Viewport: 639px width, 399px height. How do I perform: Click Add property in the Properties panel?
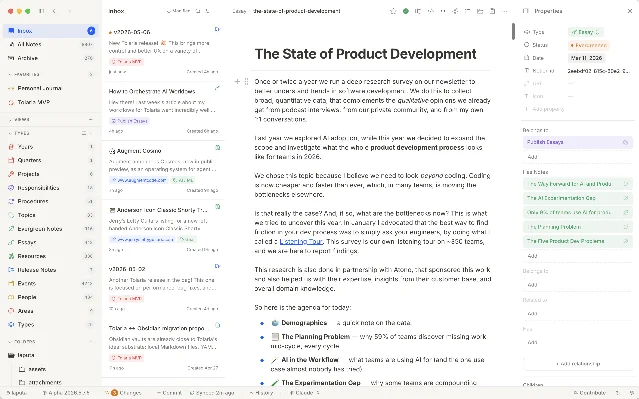click(x=545, y=109)
